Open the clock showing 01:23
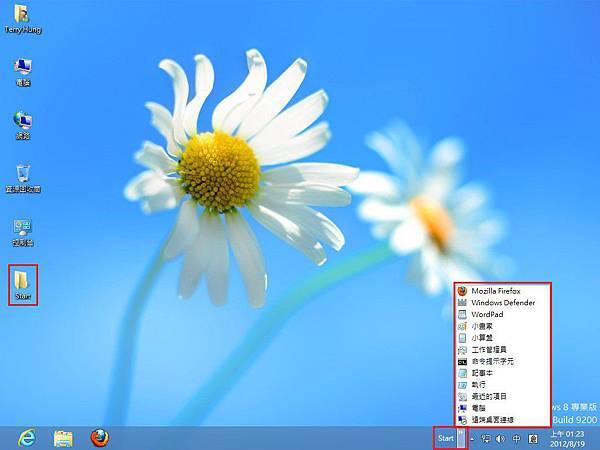 567,439
